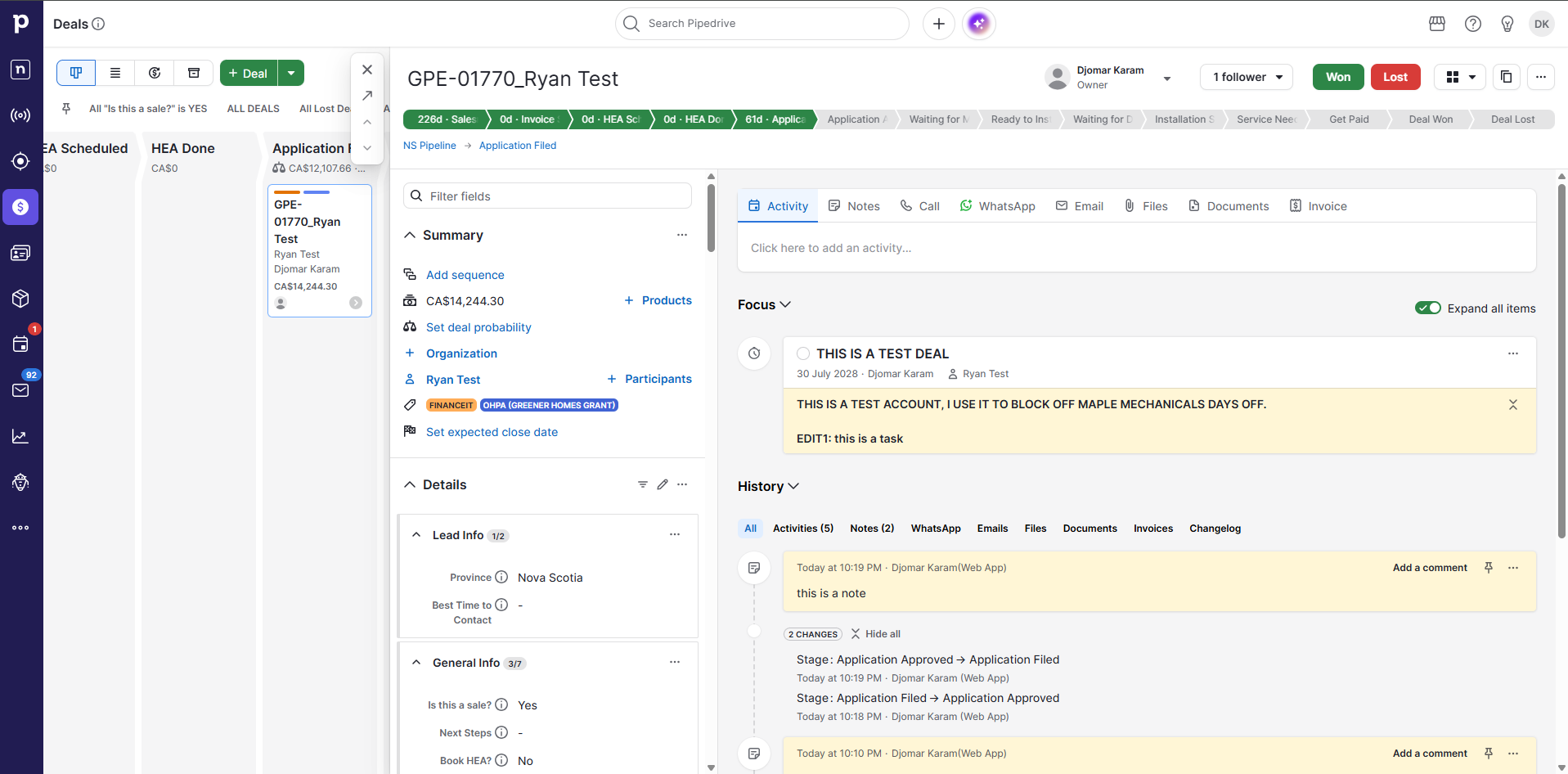This screenshot has height=774, width=1568.
Task: Open the Insights chart icon in sidebar
Action: tap(21, 436)
